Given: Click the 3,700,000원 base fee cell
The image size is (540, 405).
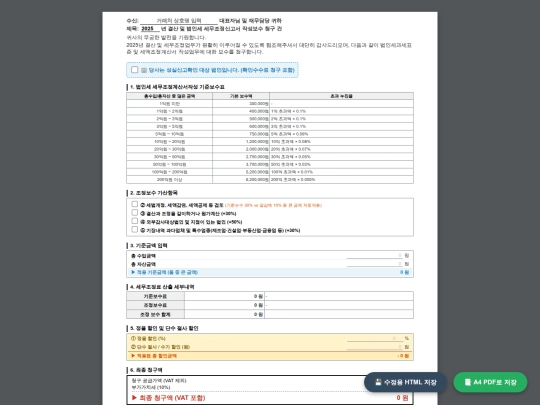Looking at the screenshot, I should click(x=241, y=164).
